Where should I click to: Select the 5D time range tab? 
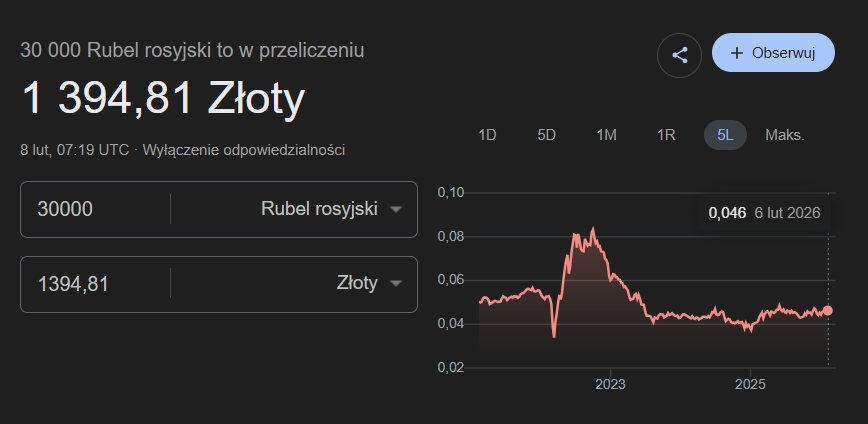(x=546, y=134)
